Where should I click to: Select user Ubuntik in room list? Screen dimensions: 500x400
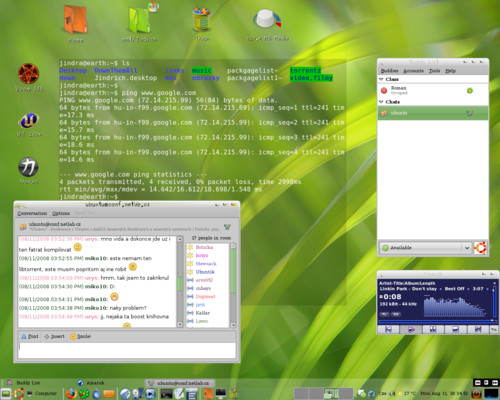click(205, 272)
